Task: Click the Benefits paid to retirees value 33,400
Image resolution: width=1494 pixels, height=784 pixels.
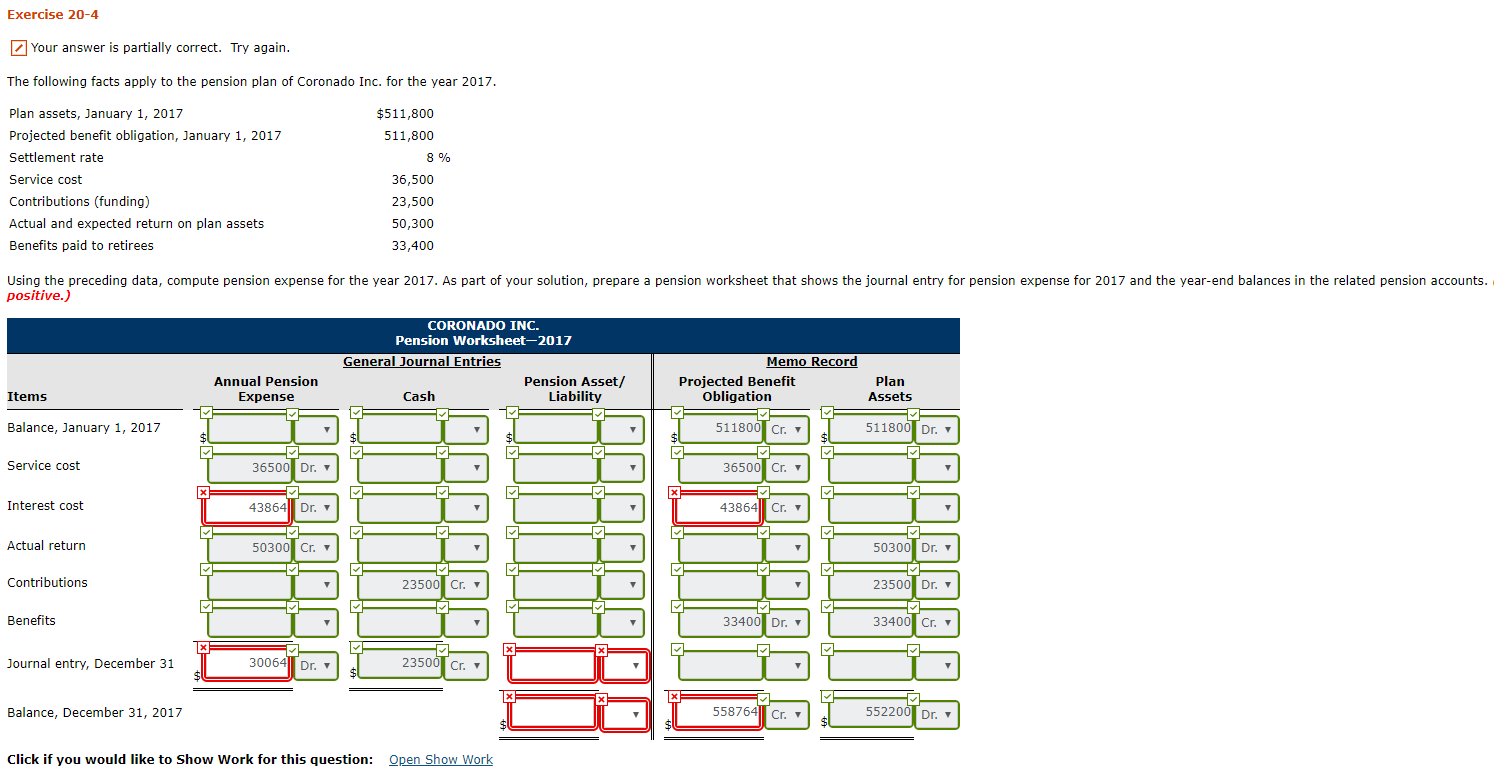Action: point(413,246)
